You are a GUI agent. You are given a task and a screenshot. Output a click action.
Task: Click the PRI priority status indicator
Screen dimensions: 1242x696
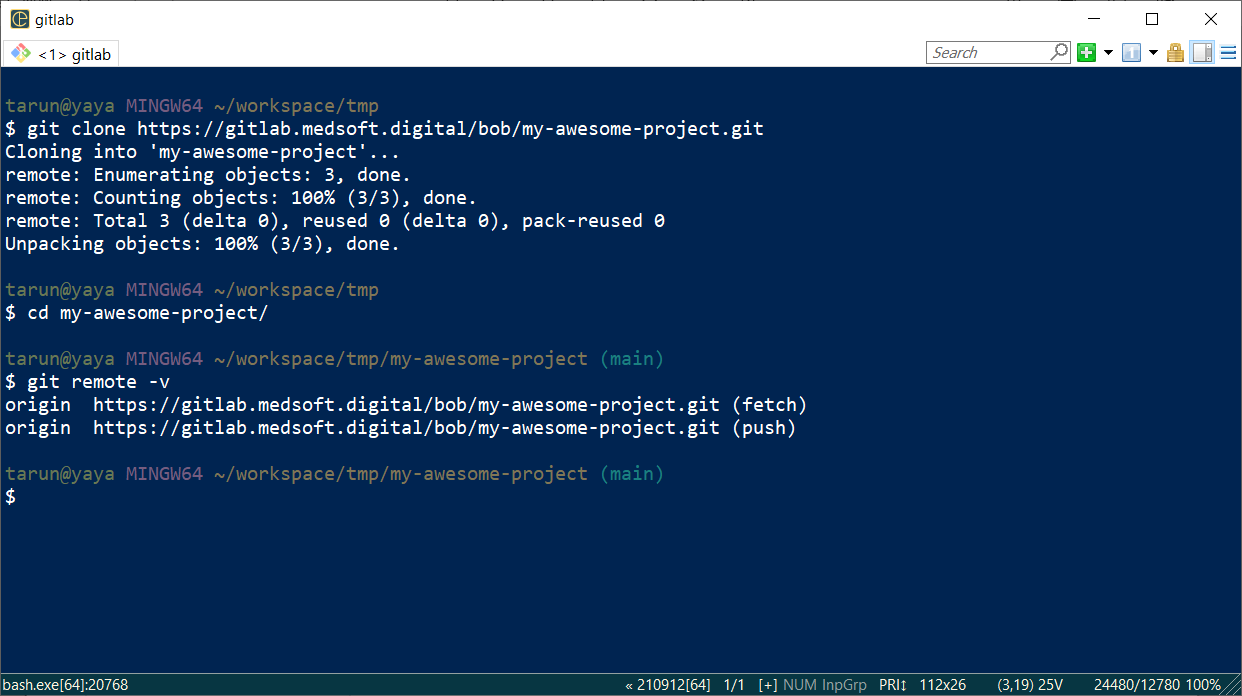pyautogui.click(x=892, y=685)
